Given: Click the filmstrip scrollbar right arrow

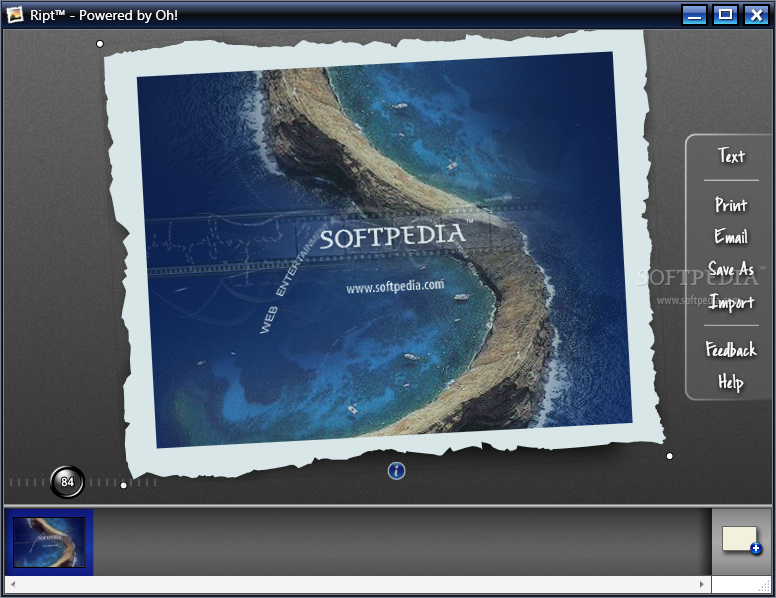Looking at the screenshot, I should click(x=702, y=584).
